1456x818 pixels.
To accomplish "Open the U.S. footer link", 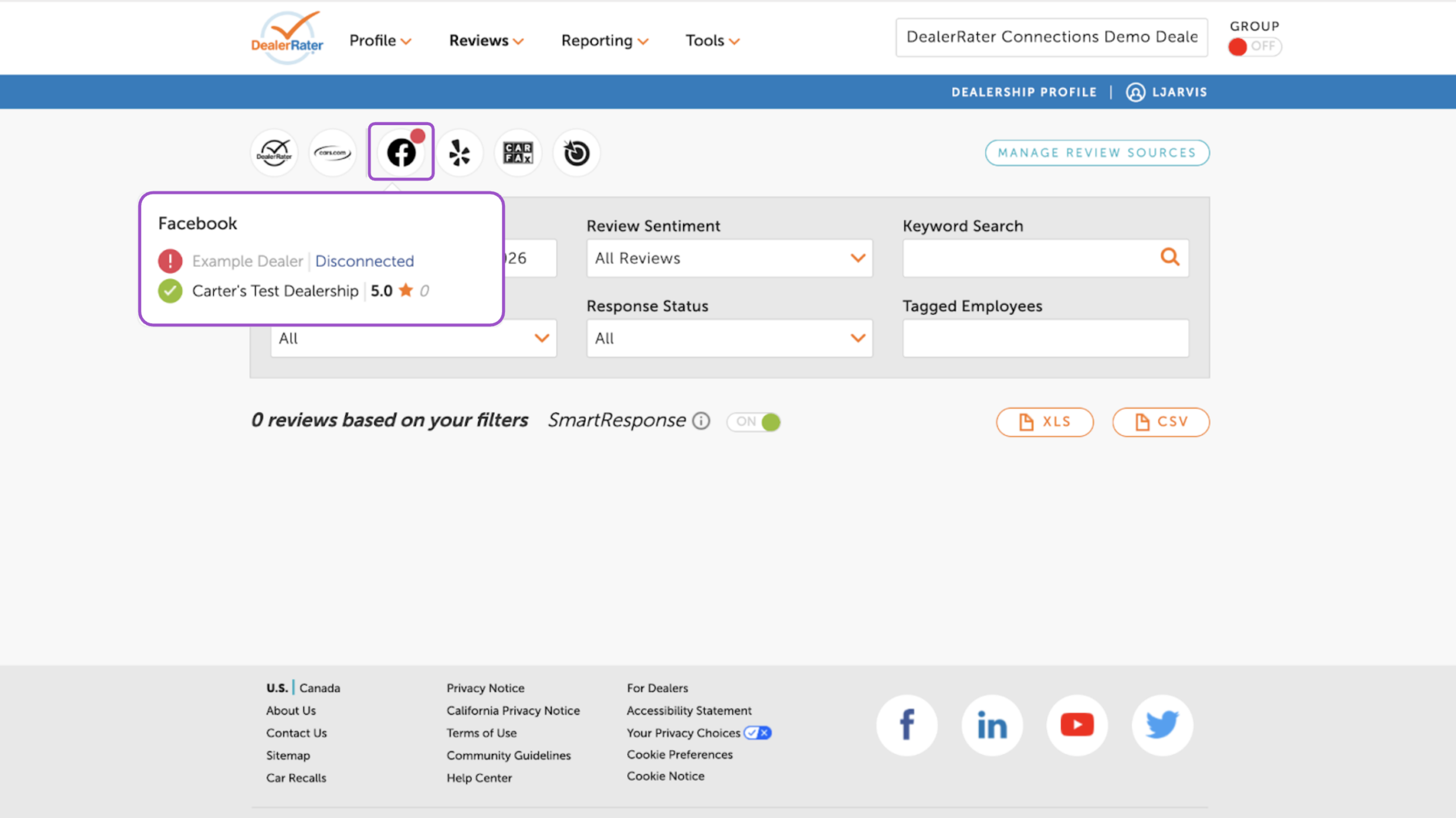I will click(277, 688).
